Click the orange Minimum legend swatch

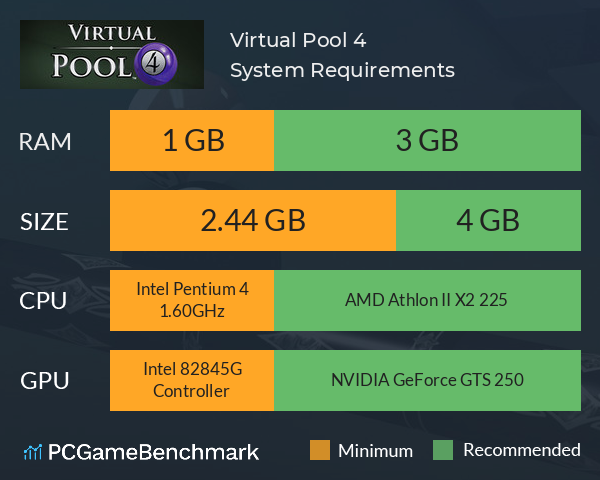pyautogui.click(x=320, y=450)
